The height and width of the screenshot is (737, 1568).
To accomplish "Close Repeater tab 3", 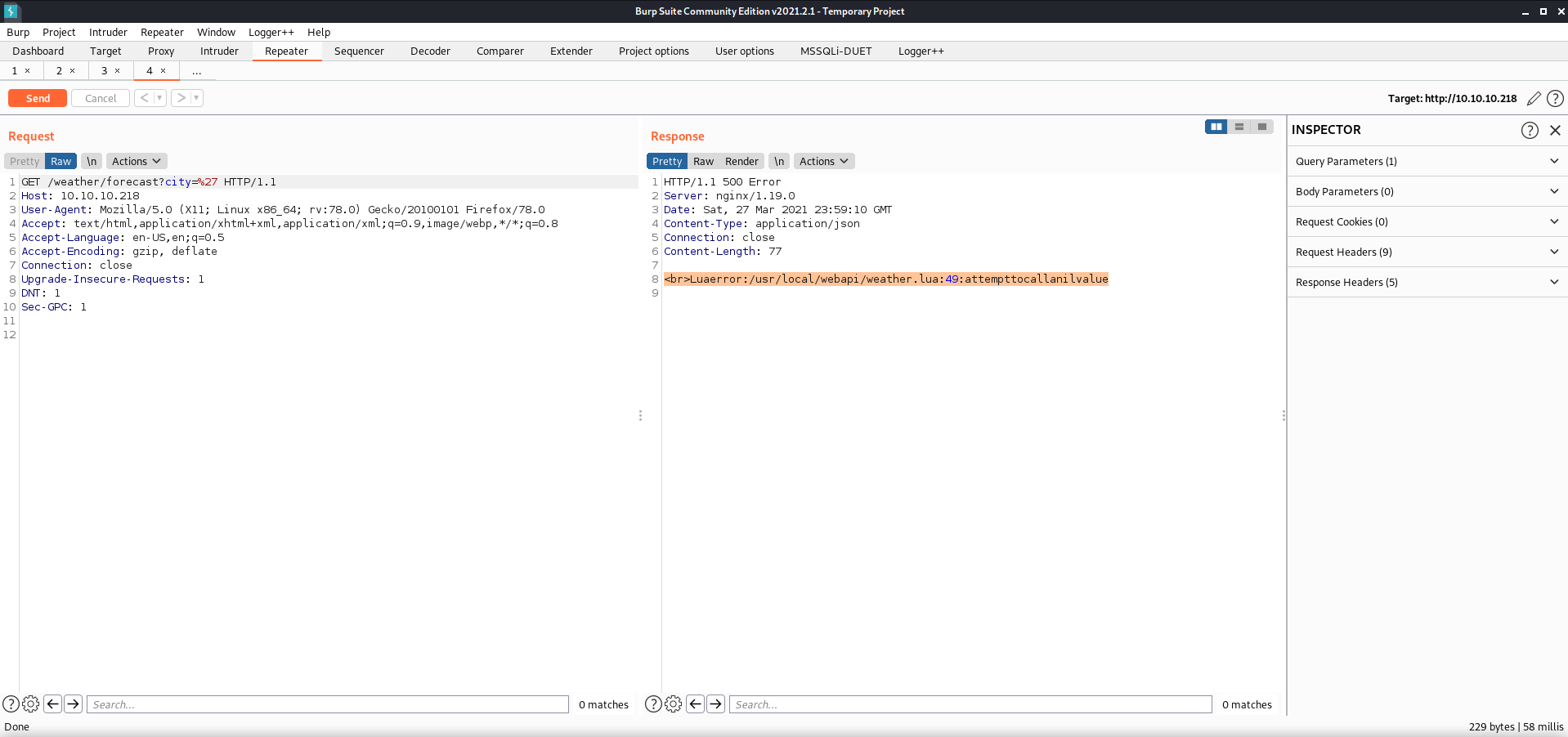I will tap(117, 71).
